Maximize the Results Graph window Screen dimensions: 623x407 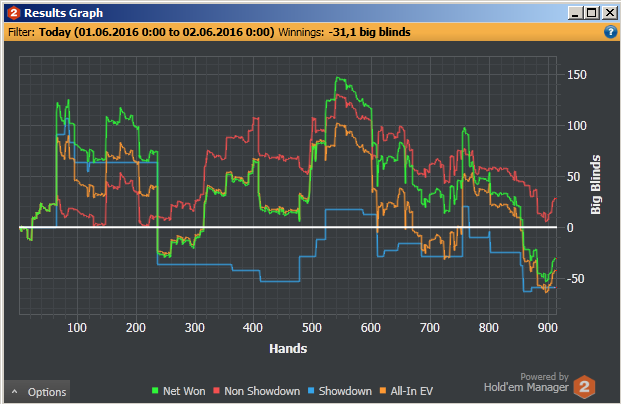pos(592,13)
